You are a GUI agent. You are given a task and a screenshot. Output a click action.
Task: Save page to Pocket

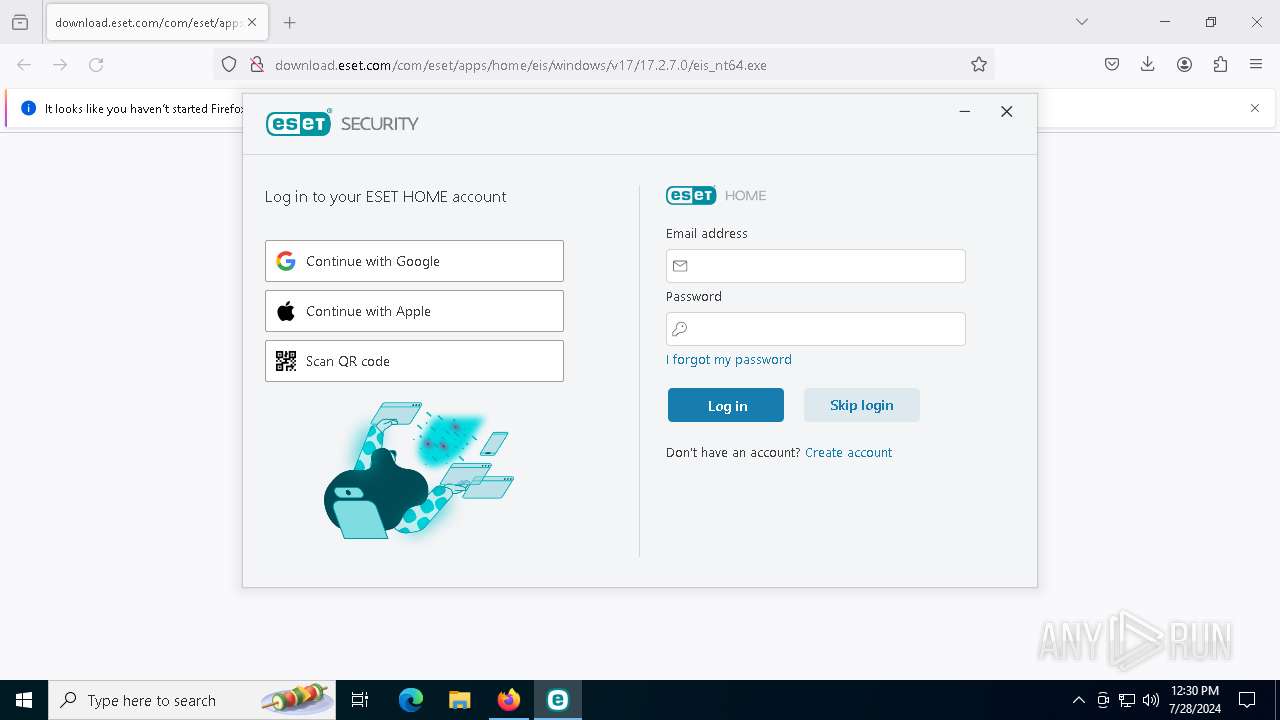pos(1112,64)
